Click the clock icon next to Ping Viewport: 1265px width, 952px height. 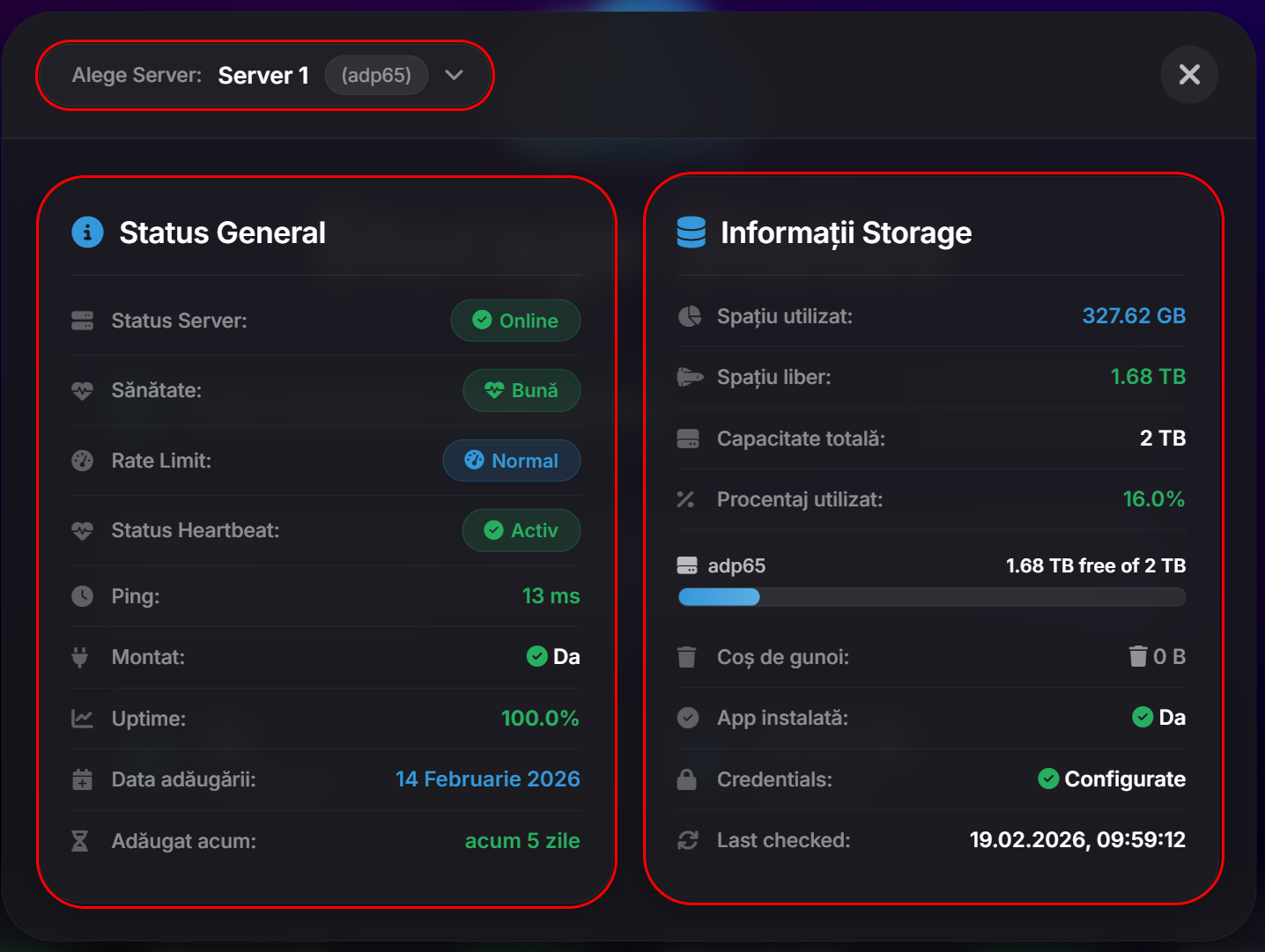82,596
